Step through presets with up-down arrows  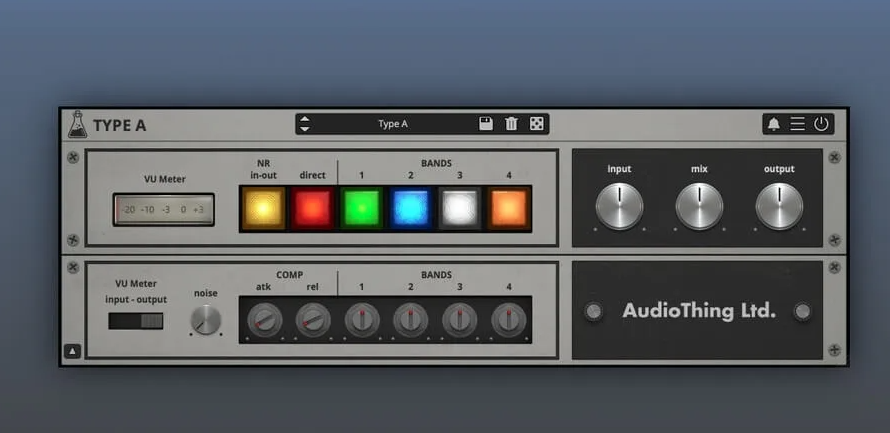pyautogui.click(x=305, y=124)
